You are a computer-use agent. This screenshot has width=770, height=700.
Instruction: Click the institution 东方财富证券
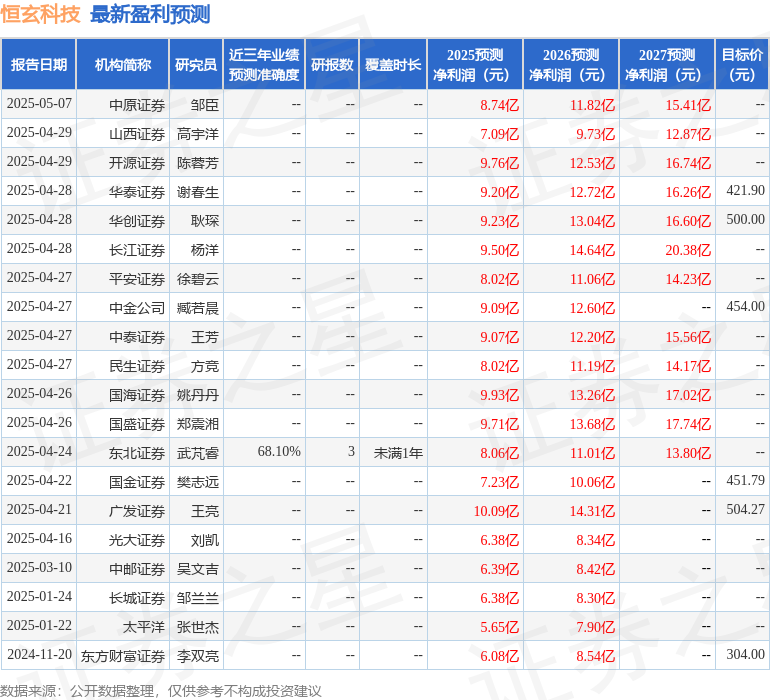(x=123, y=656)
